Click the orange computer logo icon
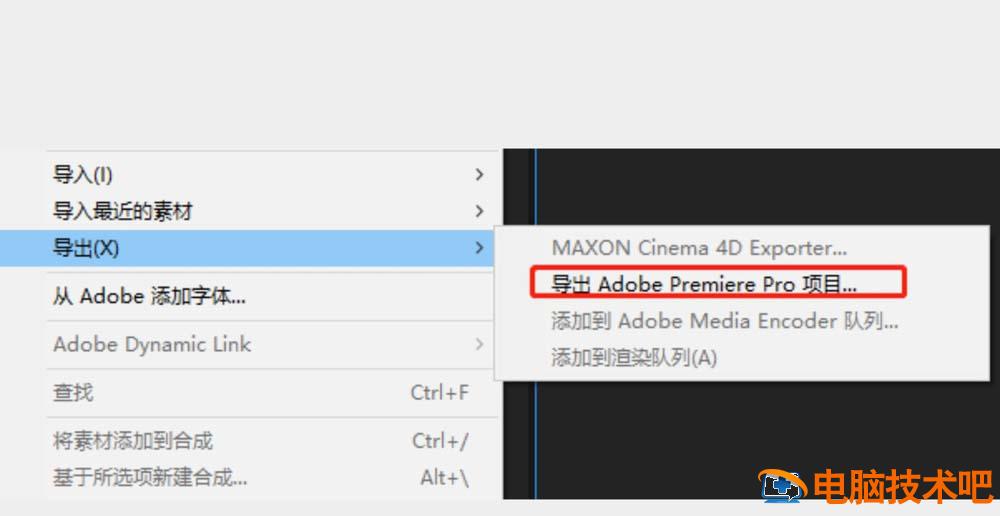Screen dimensions: 1000x516 [x=781, y=486]
